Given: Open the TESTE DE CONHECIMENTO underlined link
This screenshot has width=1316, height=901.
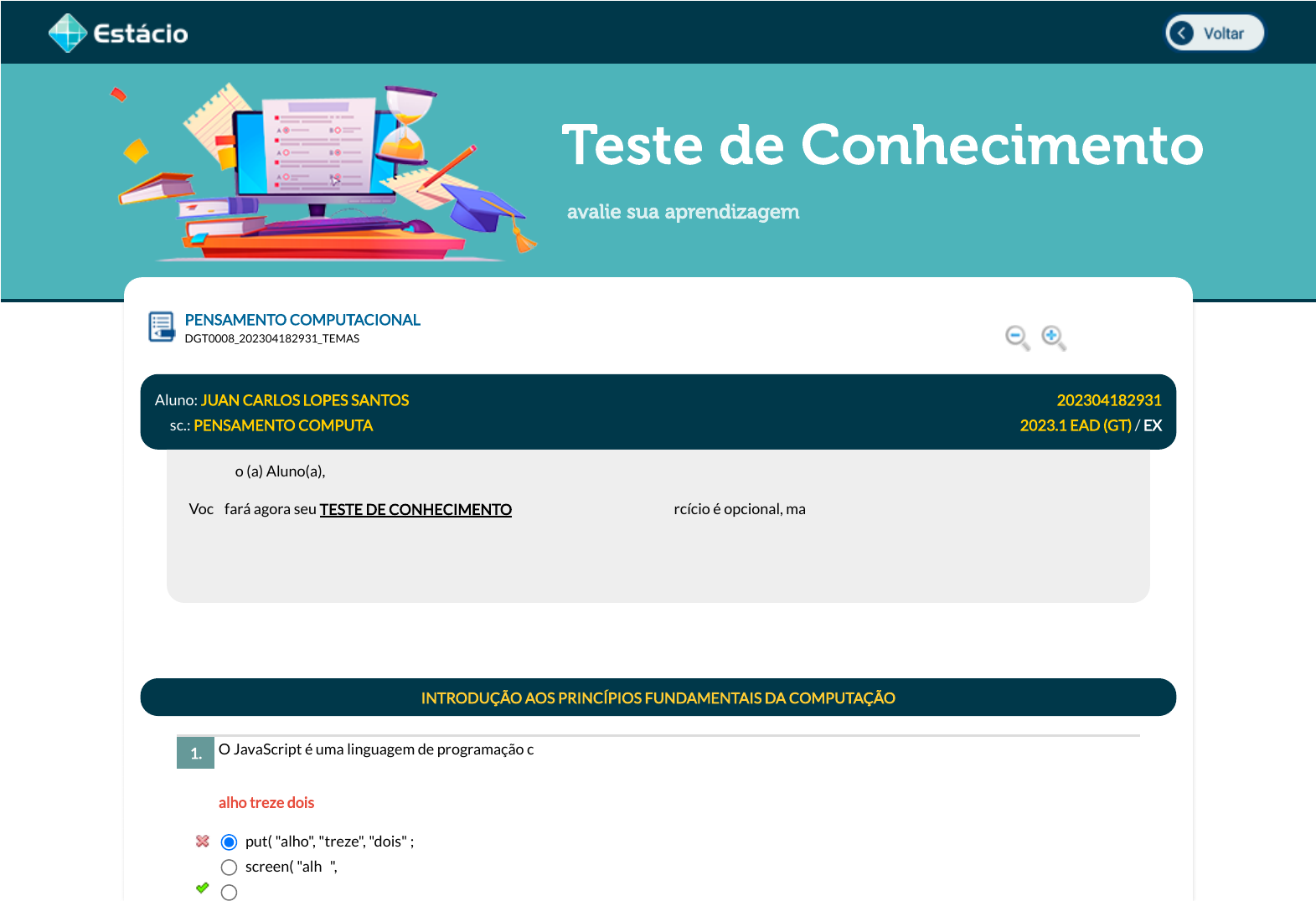Looking at the screenshot, I should pos(415,509).
